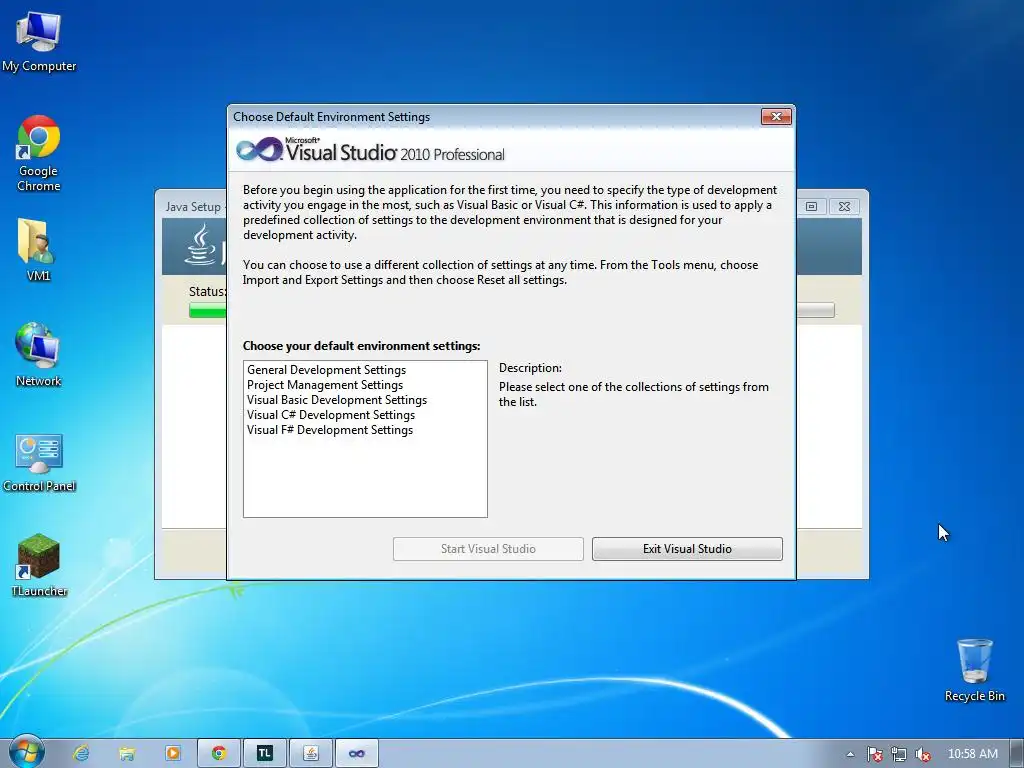Switch to Java Setup taskbar button

click(x=311, y=753)
